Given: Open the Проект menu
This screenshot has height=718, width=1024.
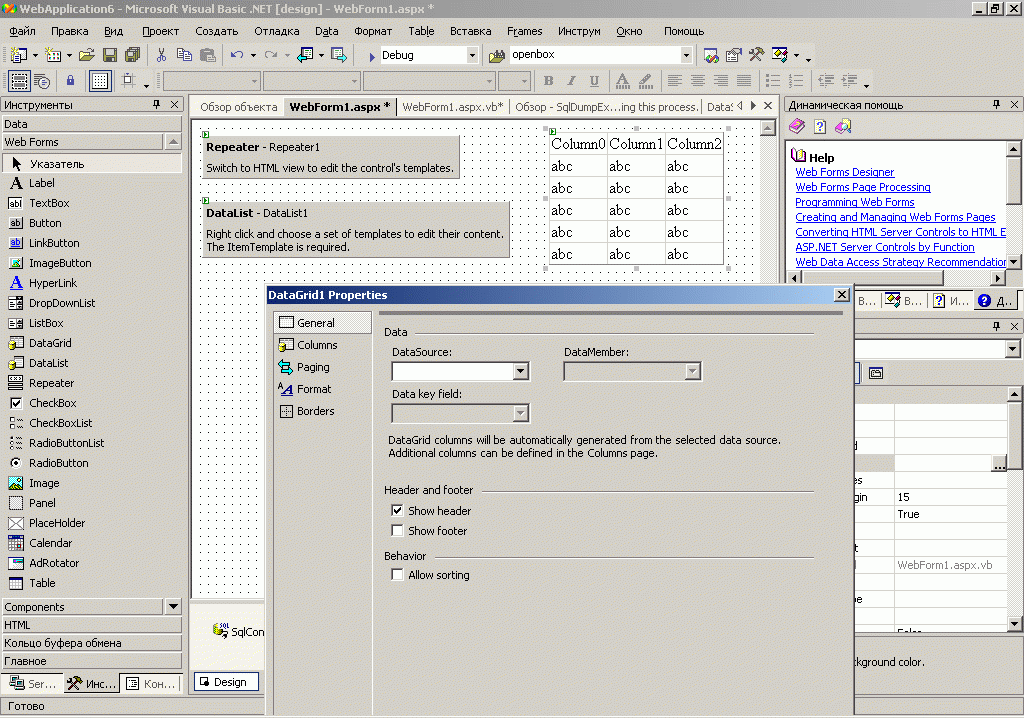Looking at the screenshot, I should 161,31.
